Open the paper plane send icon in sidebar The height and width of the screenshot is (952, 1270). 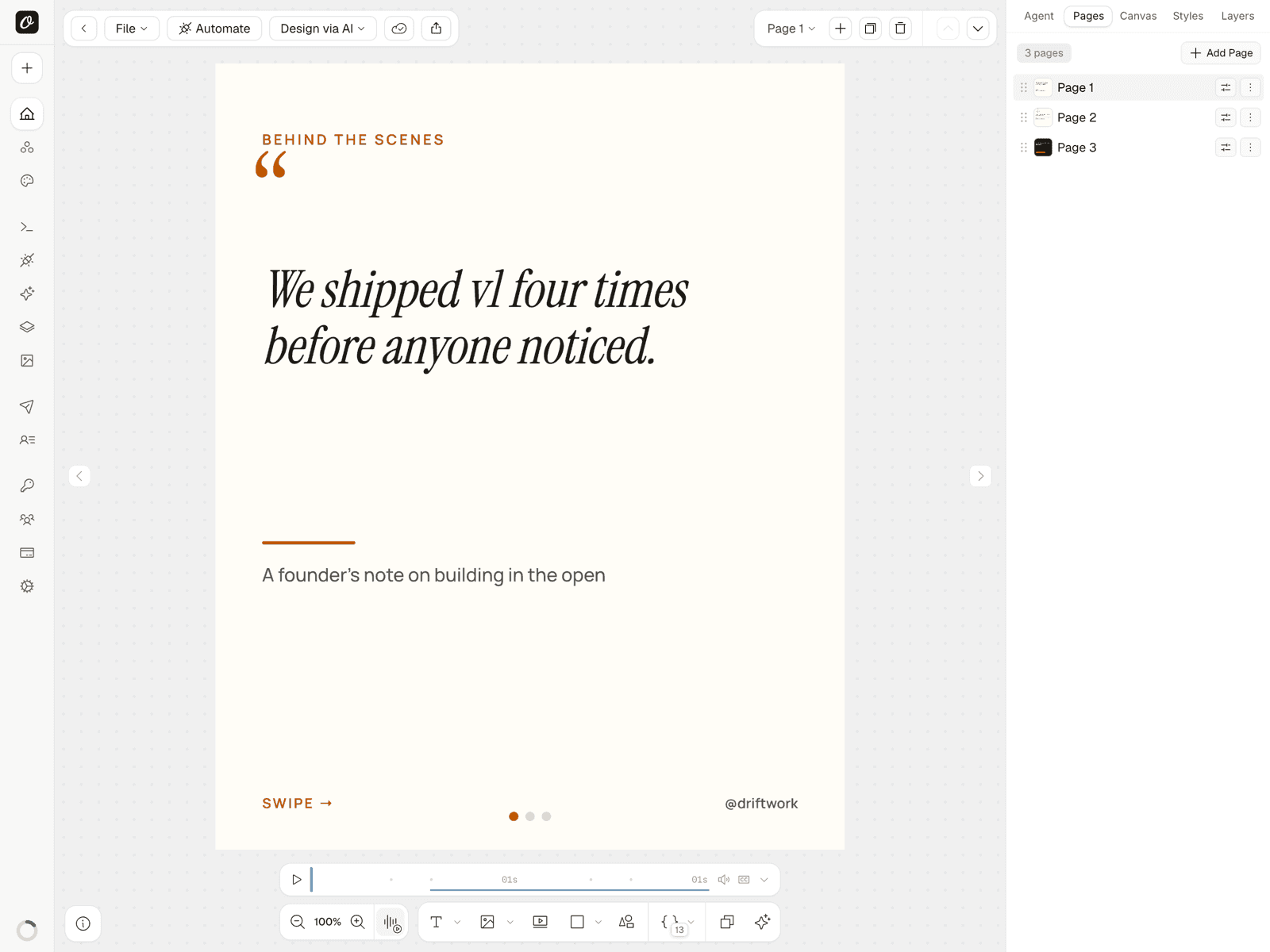pyautogui.click(x=27, y=407)
